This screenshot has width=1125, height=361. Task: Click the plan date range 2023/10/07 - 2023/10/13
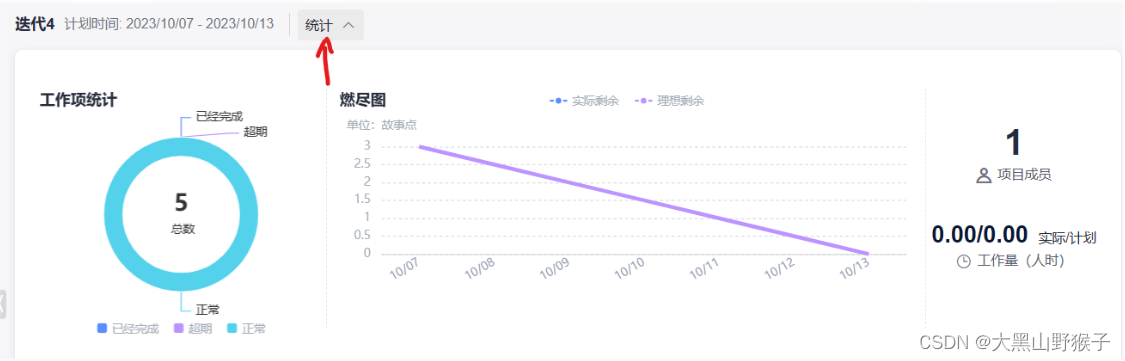point(200,24)
